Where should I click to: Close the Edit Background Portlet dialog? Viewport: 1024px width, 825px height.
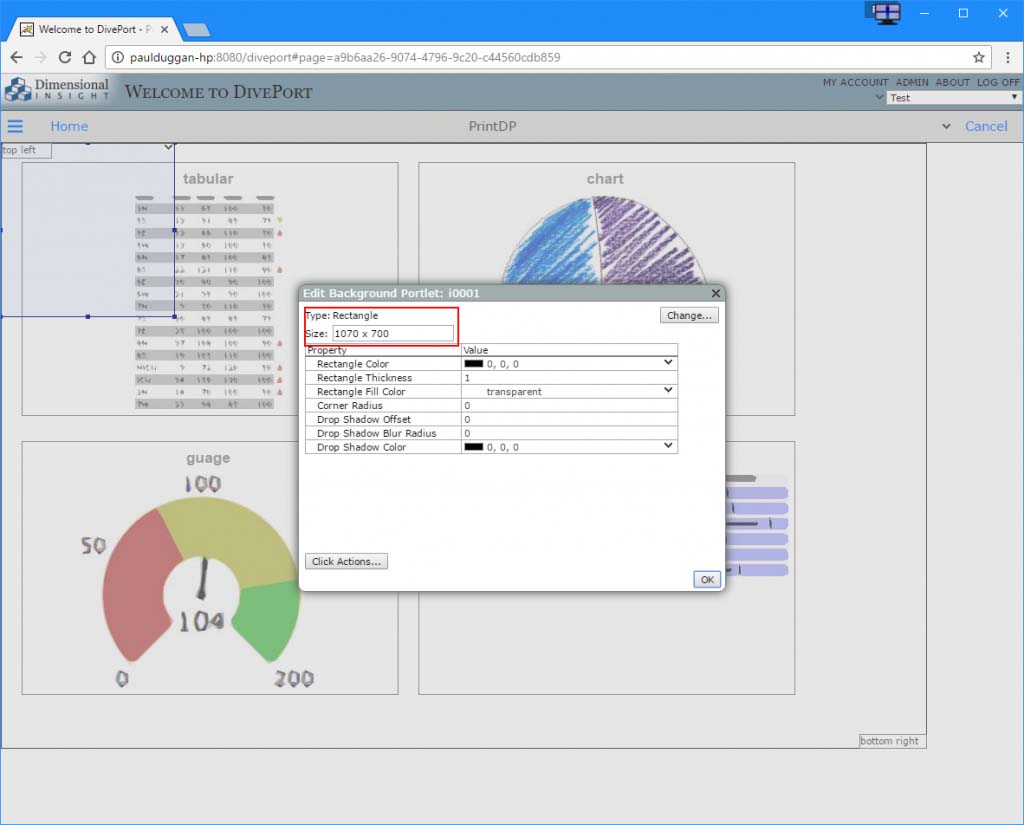click(x=715, y=294)
